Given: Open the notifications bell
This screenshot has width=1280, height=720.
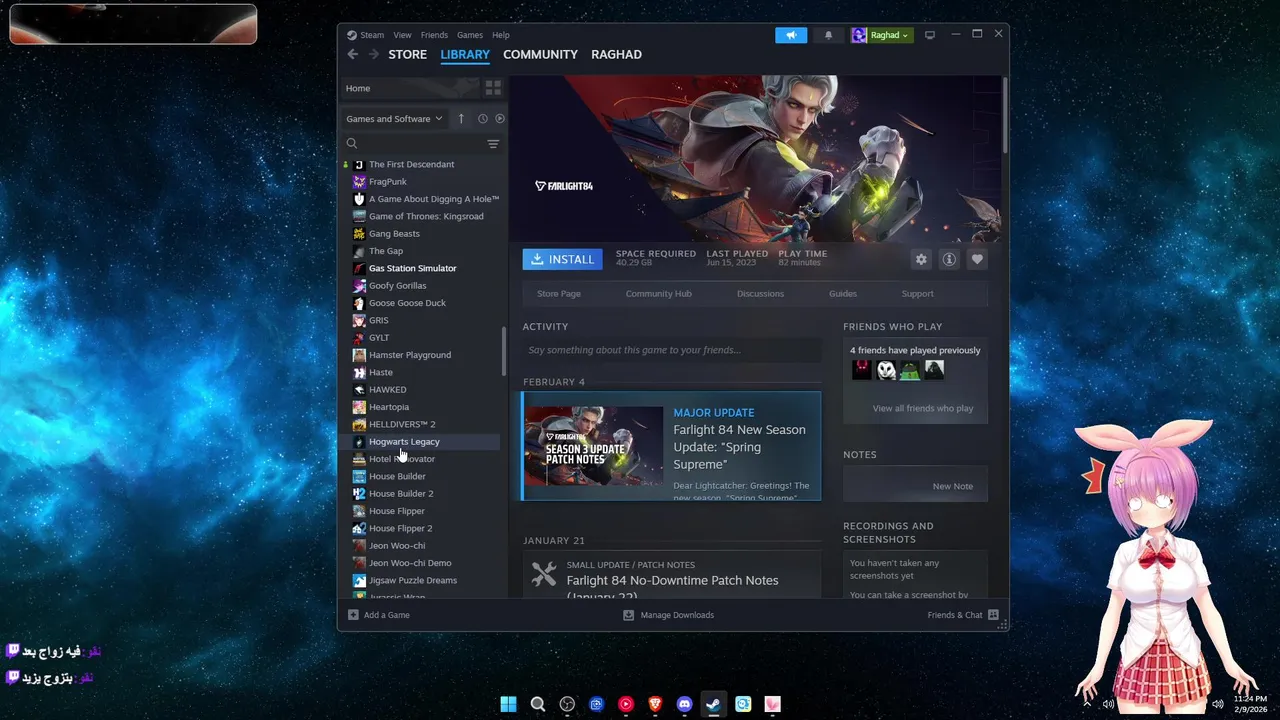Looking at the screenshot, I should coord(828,35).
